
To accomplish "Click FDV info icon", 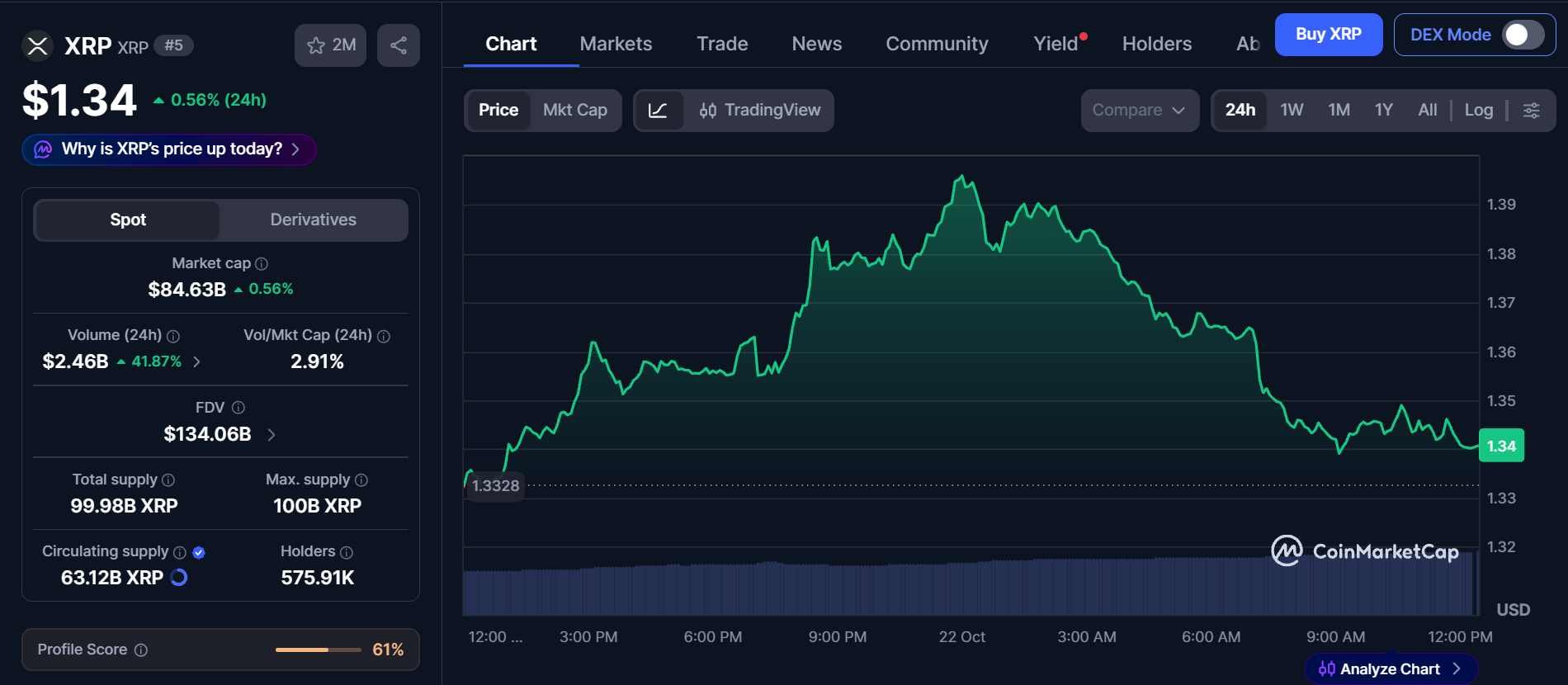I will [239, 408].
